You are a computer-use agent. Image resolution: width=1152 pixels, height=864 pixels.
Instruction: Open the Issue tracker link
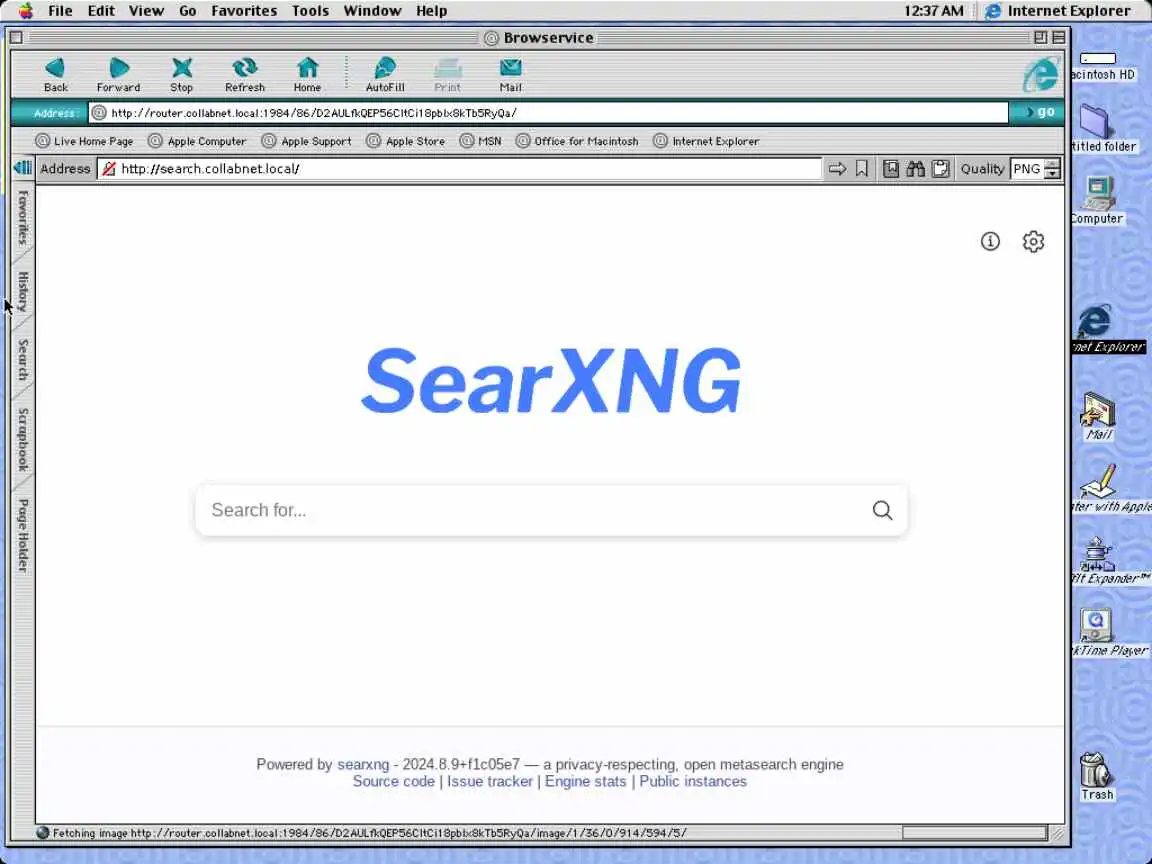pos(490,781)
